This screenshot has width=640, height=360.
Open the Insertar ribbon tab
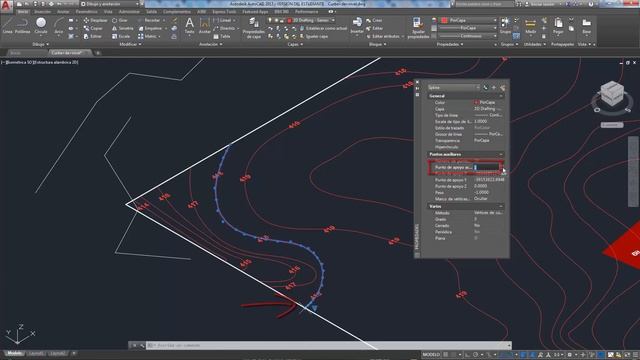coord(42,12)
